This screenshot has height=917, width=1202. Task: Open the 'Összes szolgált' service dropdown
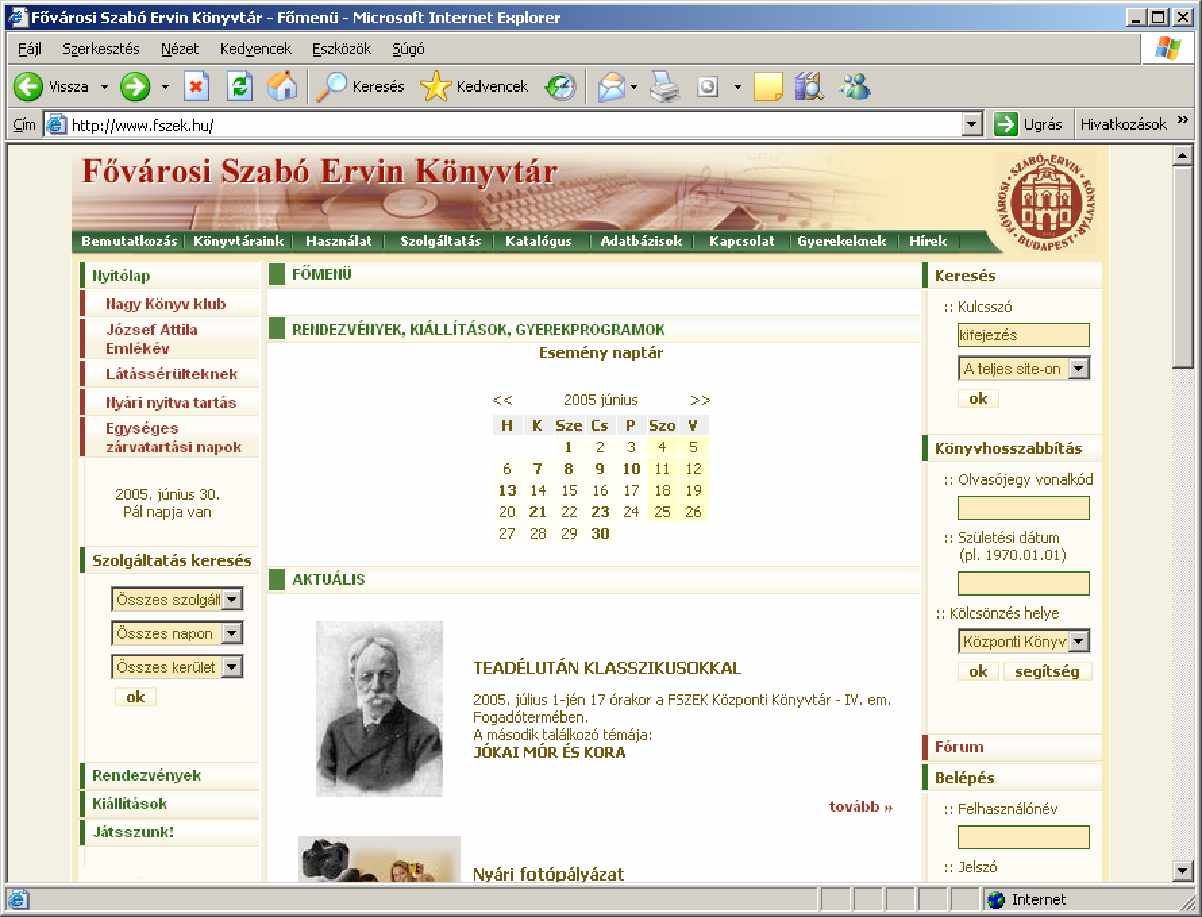(231, 599)
